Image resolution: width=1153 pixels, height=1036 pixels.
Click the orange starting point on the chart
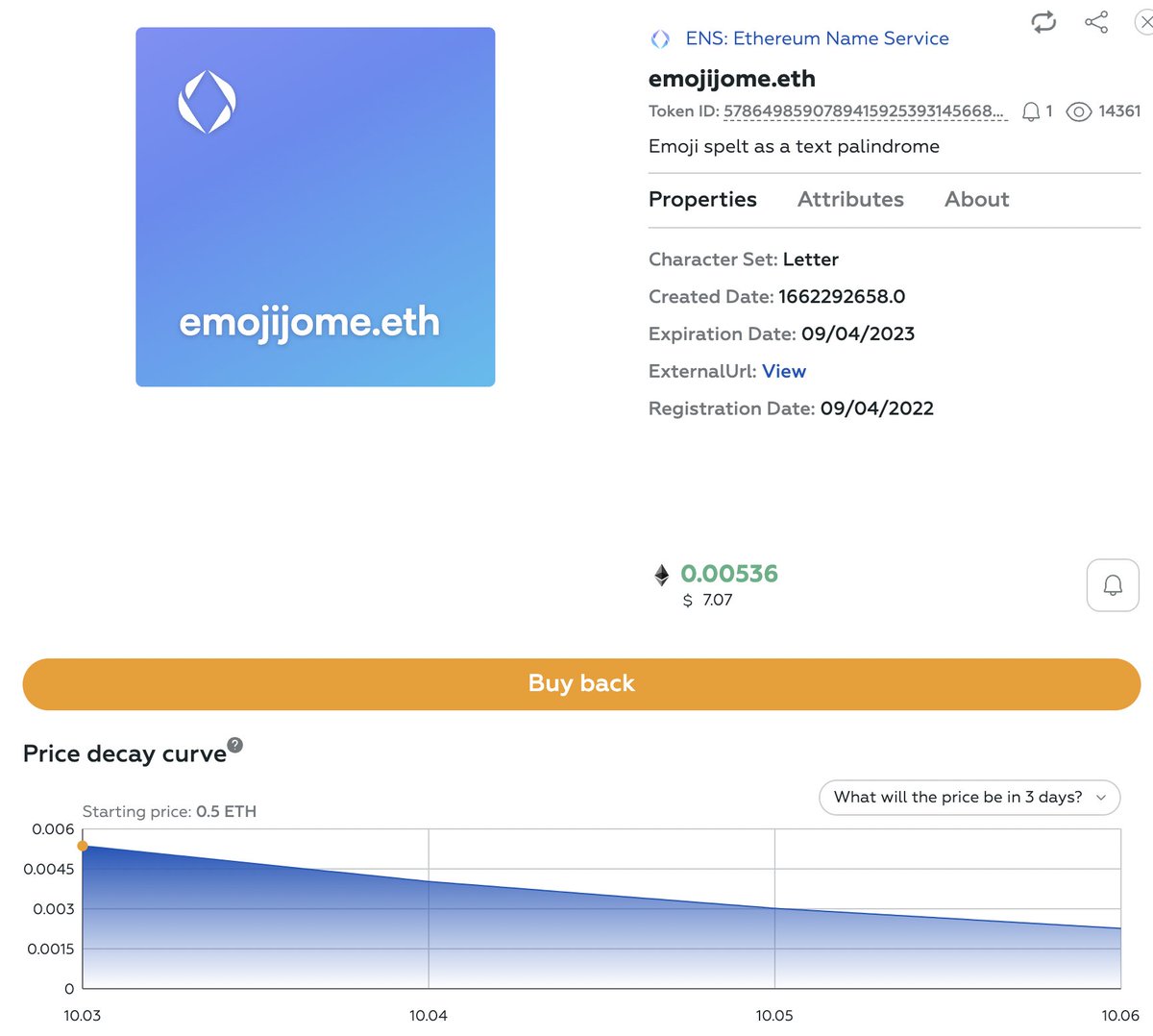pos(83,846)
